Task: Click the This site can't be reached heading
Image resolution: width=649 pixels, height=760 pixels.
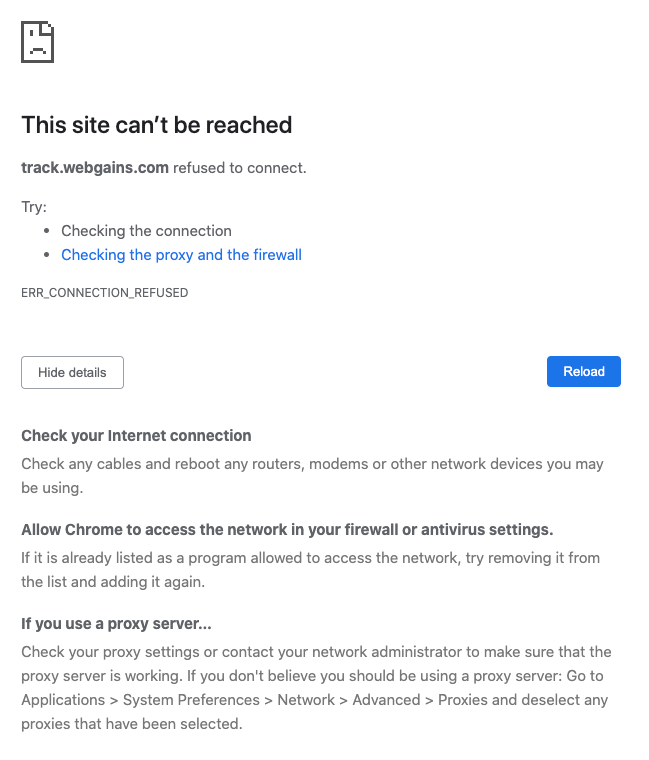Action: click(157, 125)
